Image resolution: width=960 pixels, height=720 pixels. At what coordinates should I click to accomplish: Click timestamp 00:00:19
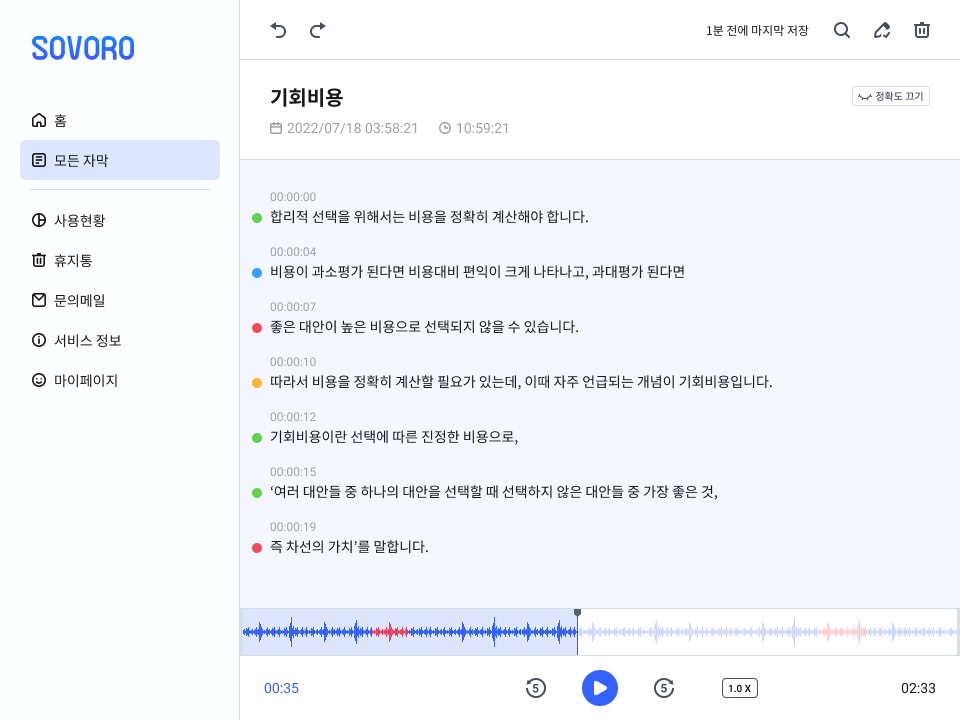coord(293,527)
